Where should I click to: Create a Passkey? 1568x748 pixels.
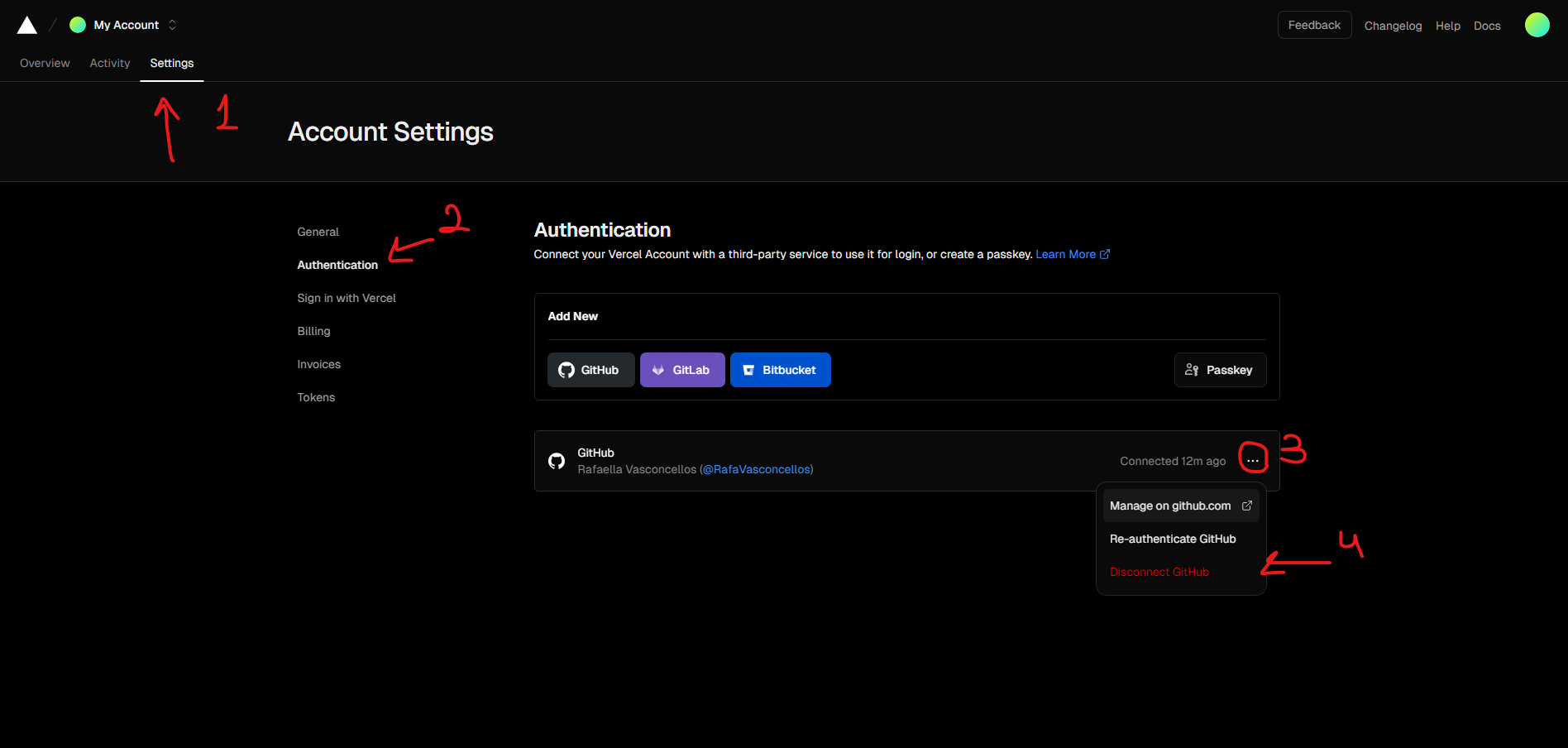tap(1220, 370)
